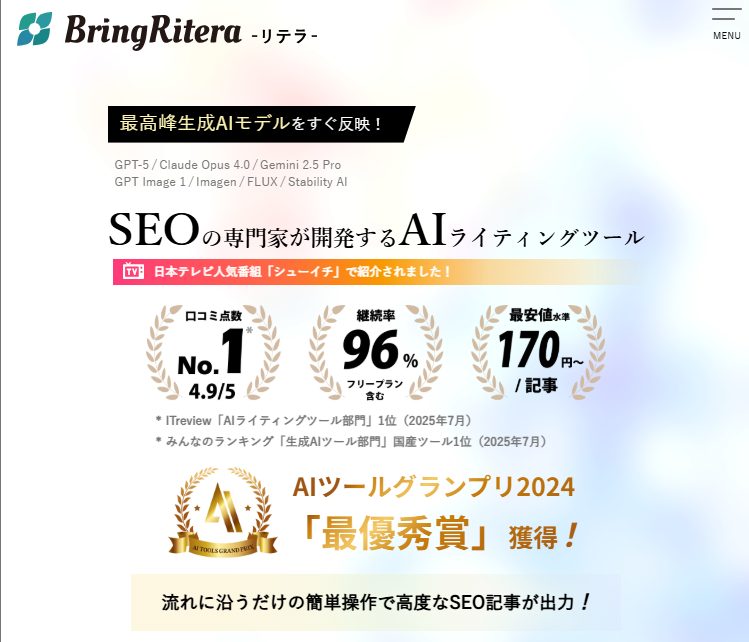Click the リテラ subtitle next to the logo
The image size is (749, 642).
[284, 36]
